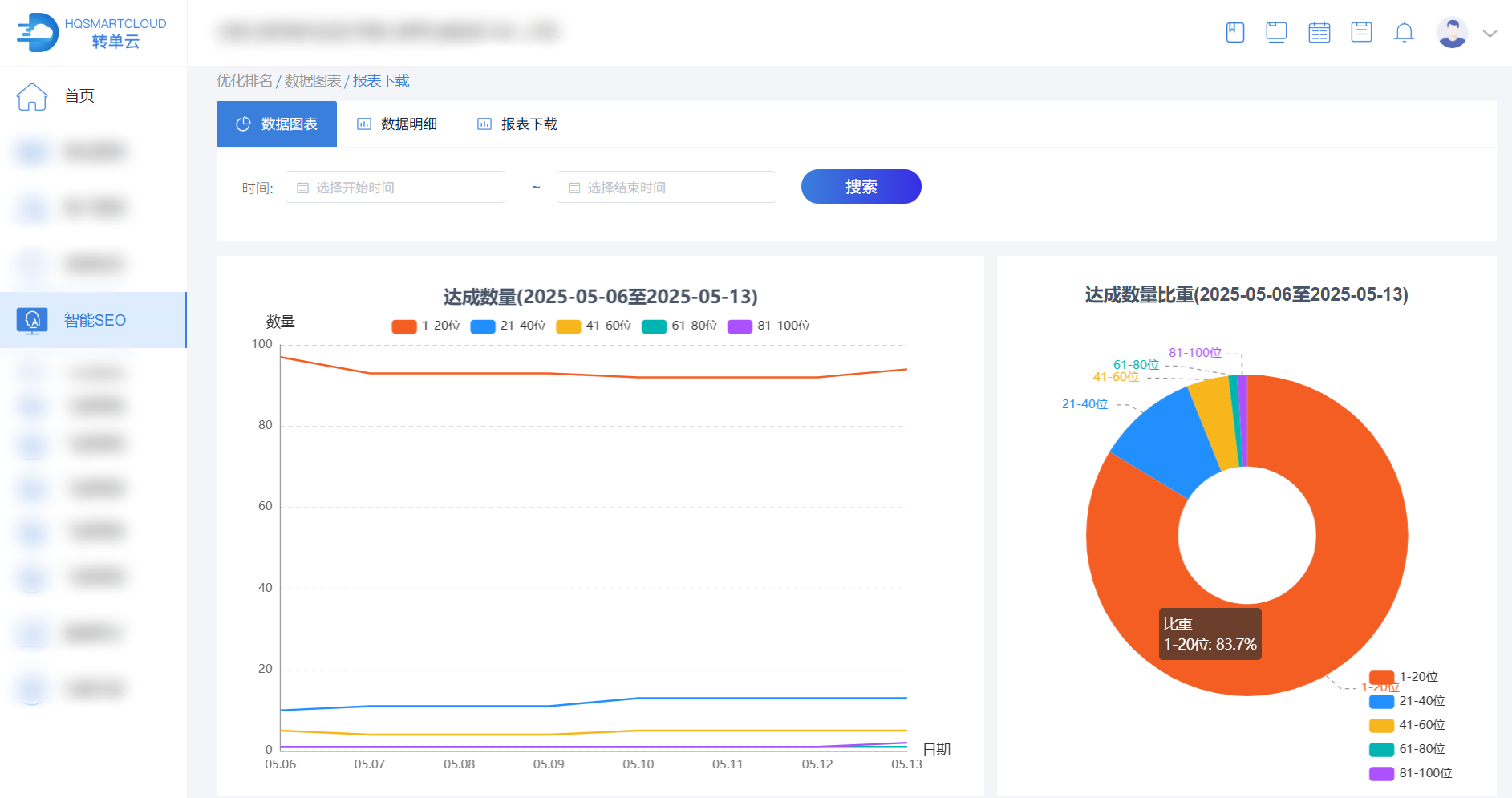Toggle 81-100位 in pie chart legend
The width and height of the screenshot is (1512, 798).
1410,773
